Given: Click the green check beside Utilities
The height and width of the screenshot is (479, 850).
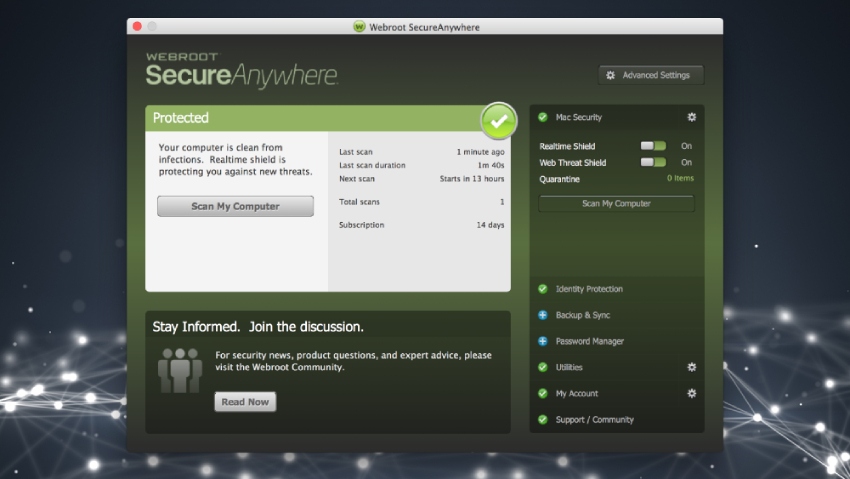Looking at the screenshot, I should (543, 367).
